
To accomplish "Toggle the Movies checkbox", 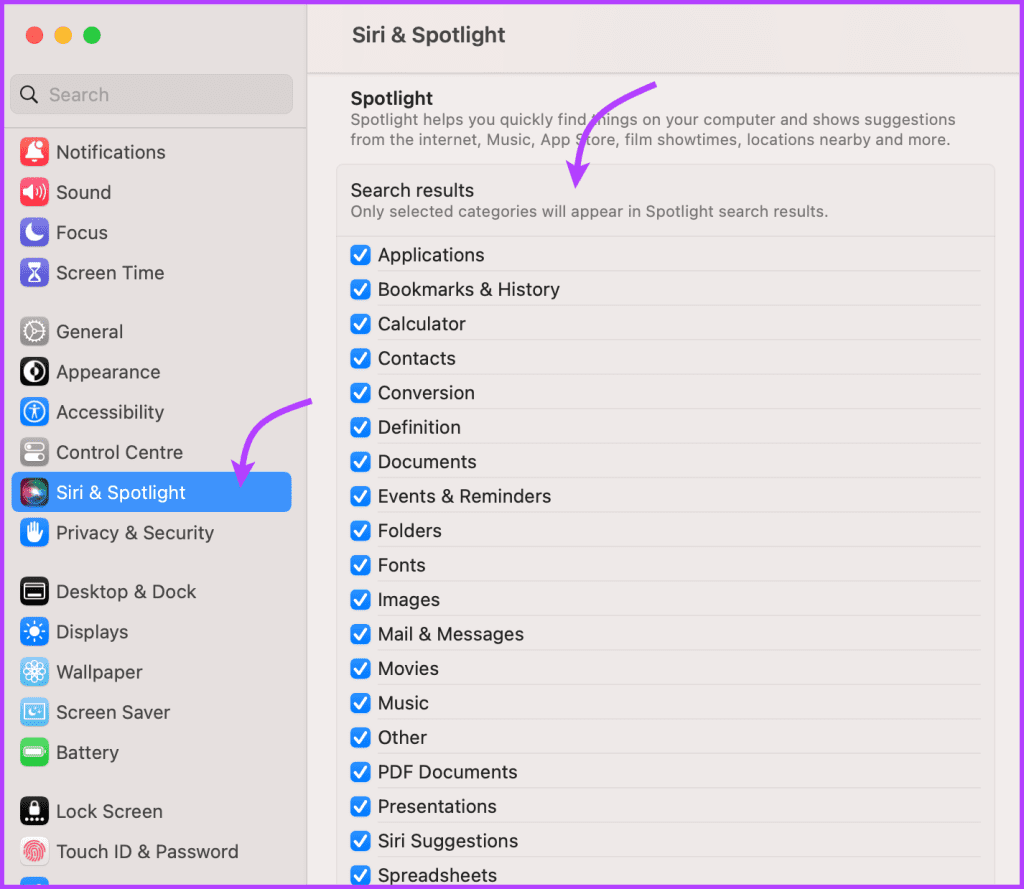I will tap(360, 669).
